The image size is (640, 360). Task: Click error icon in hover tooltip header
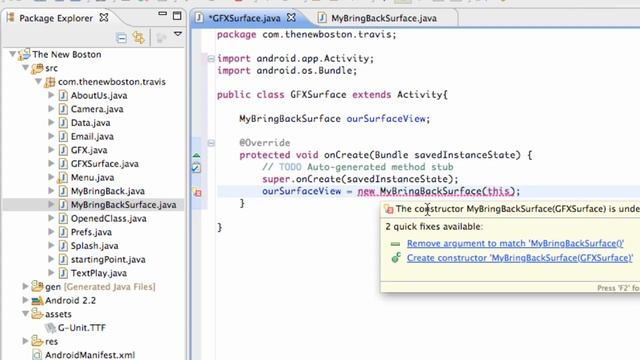tap(389, 209)
